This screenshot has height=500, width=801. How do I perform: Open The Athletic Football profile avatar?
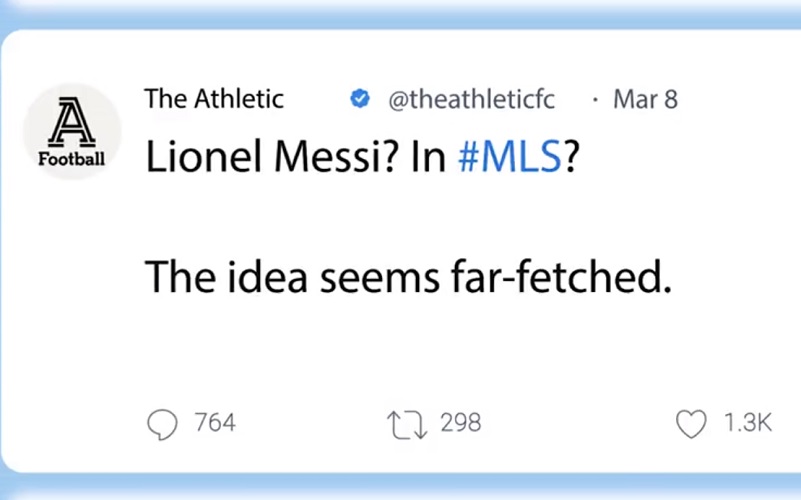click(x=71, y=131)
